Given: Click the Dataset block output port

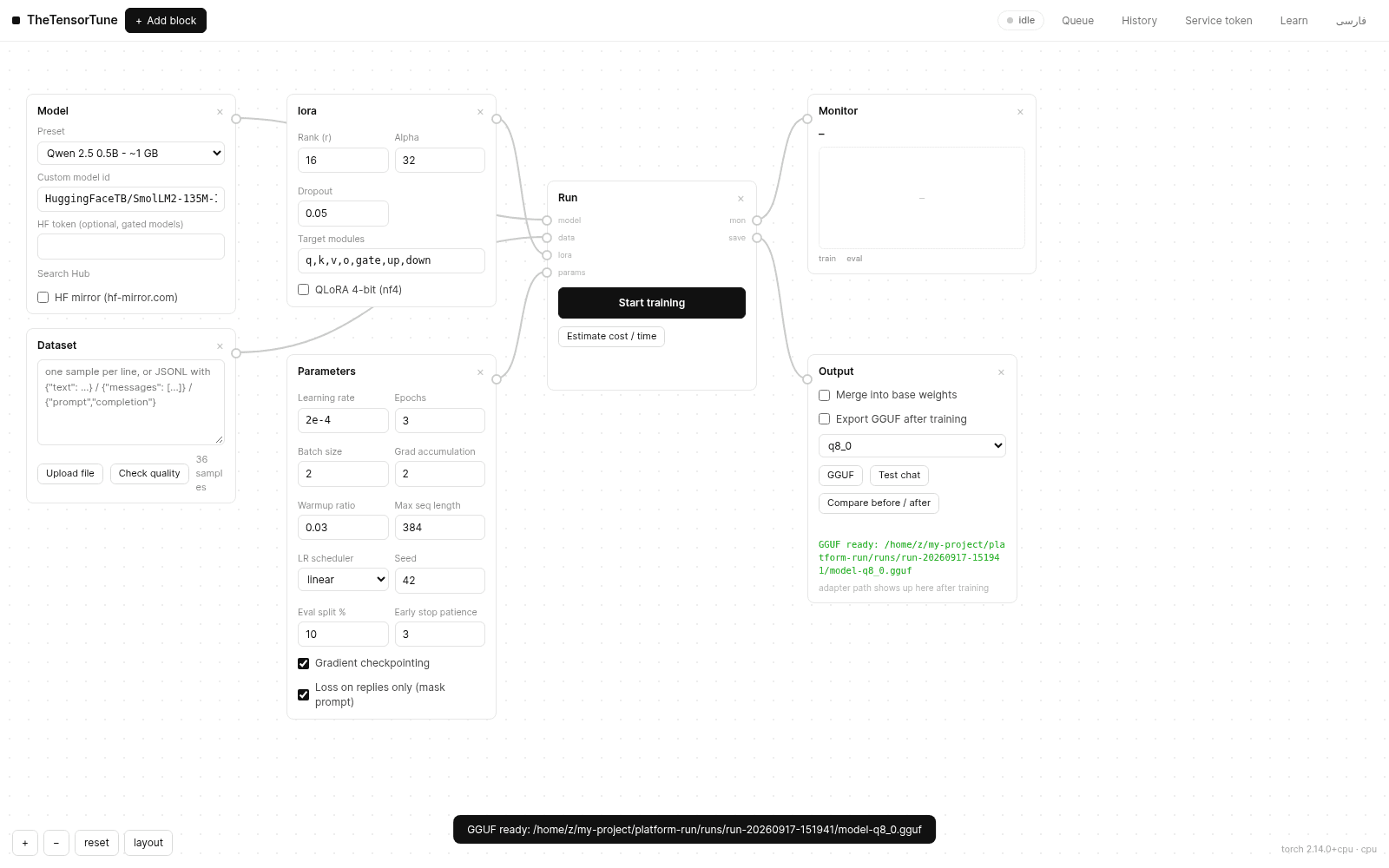Looking at the screenshot, I should [x=236, y=353].
